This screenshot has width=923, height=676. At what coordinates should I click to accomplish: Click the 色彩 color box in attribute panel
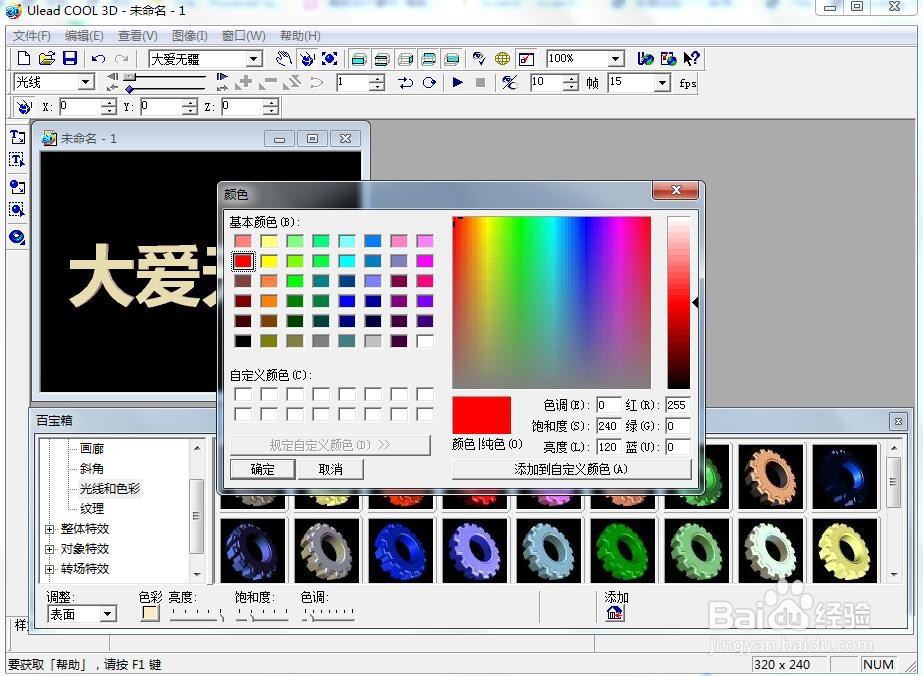pos(151,613)
